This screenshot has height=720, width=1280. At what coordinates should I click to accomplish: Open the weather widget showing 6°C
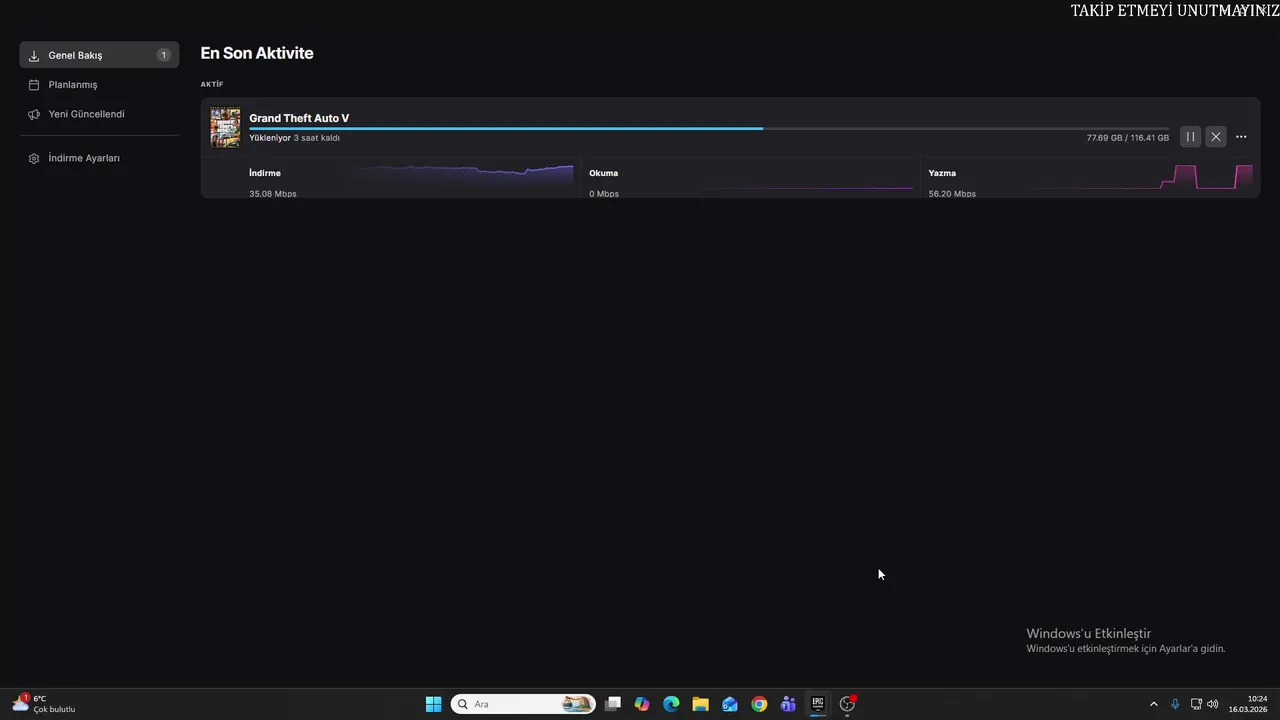tap(44, 704)
